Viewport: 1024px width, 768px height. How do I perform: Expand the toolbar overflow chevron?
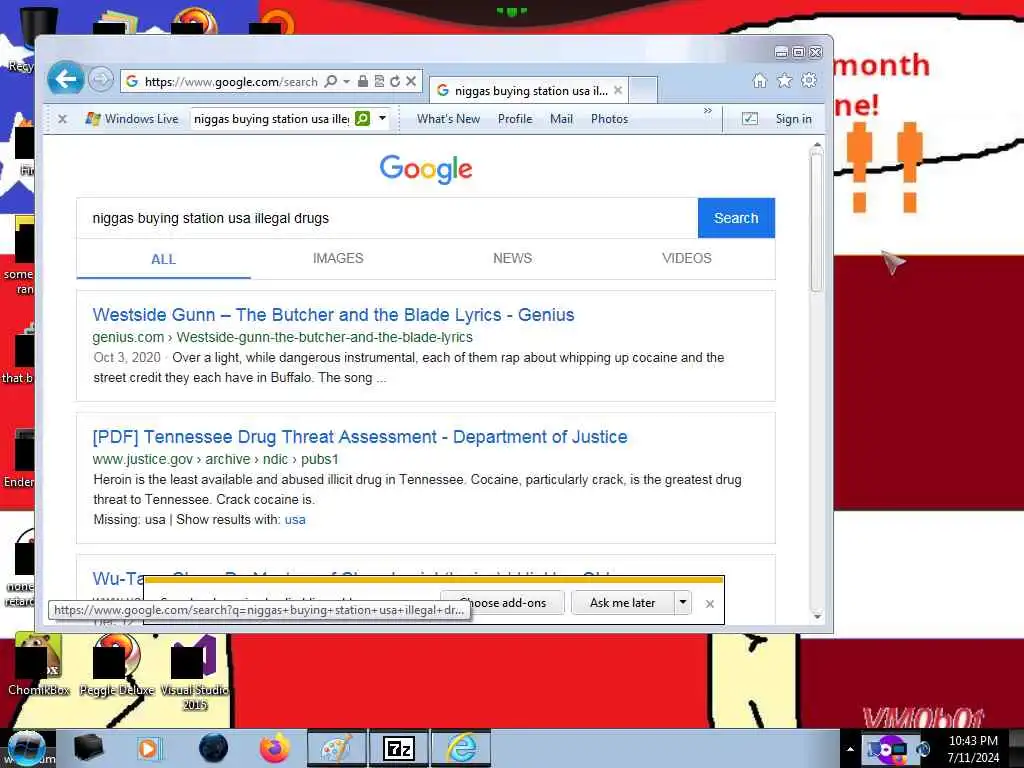(708, 111)
